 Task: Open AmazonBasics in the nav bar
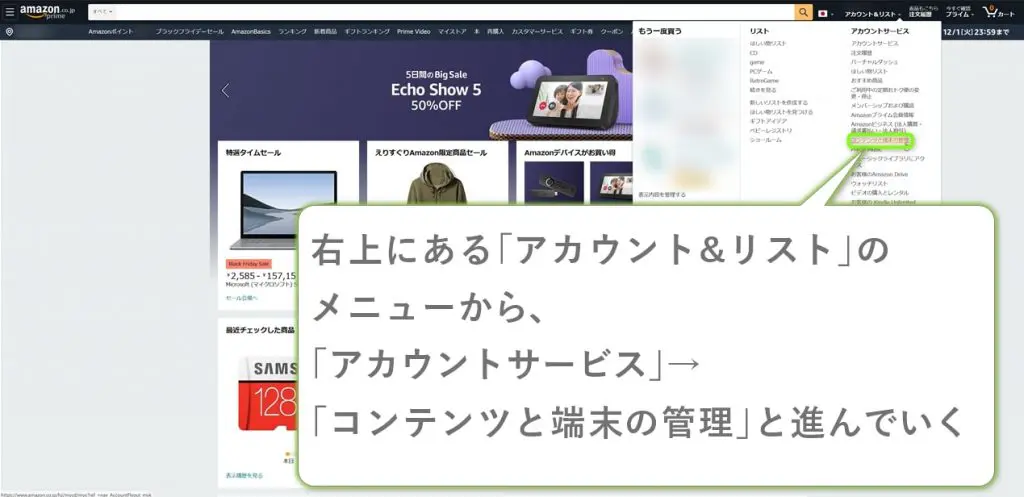click(x=251, y=31)
